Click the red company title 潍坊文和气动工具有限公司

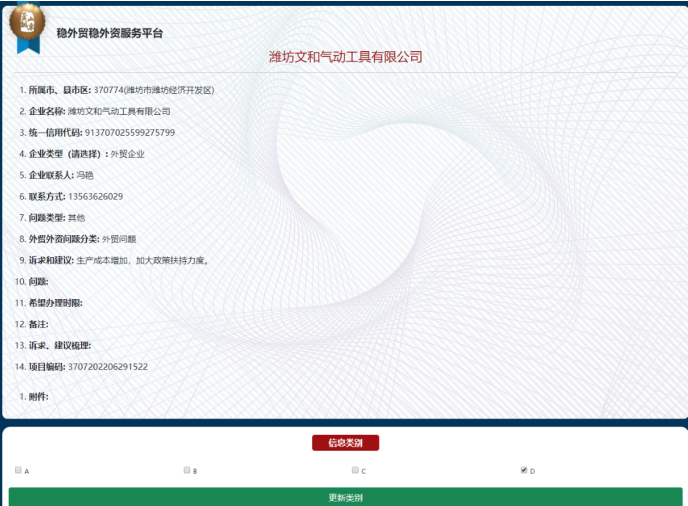(345, 57)
